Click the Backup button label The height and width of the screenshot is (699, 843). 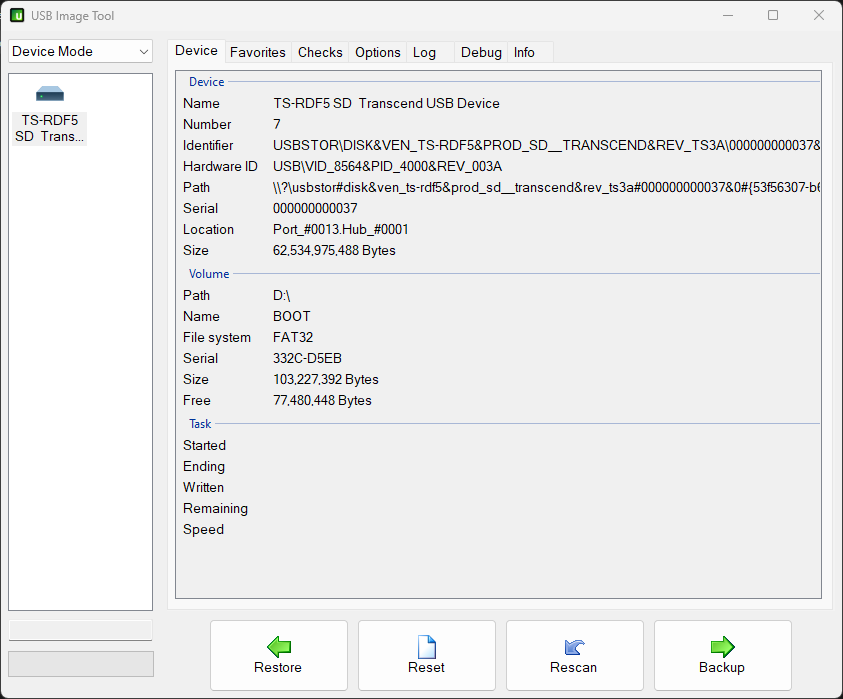tap(721, 667)
